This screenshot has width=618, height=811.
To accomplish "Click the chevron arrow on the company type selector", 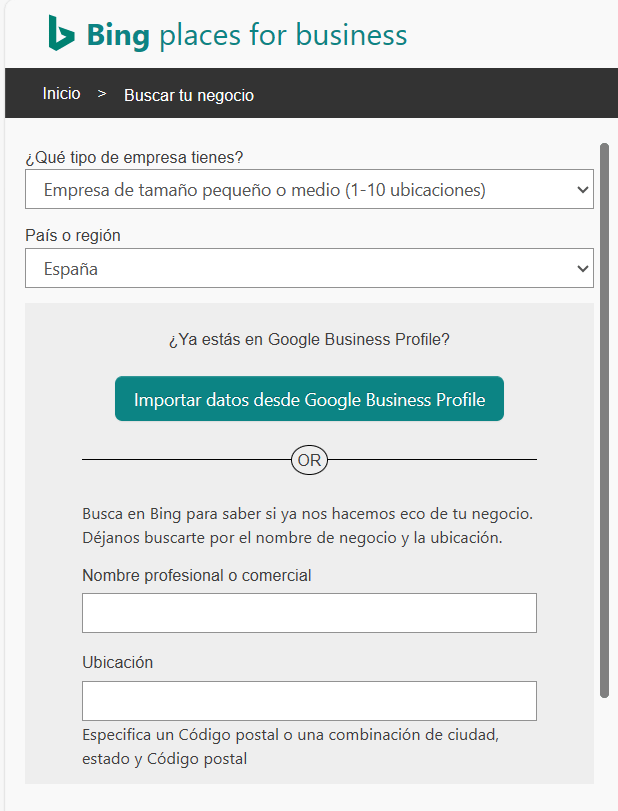I will [x=582, y=190].
